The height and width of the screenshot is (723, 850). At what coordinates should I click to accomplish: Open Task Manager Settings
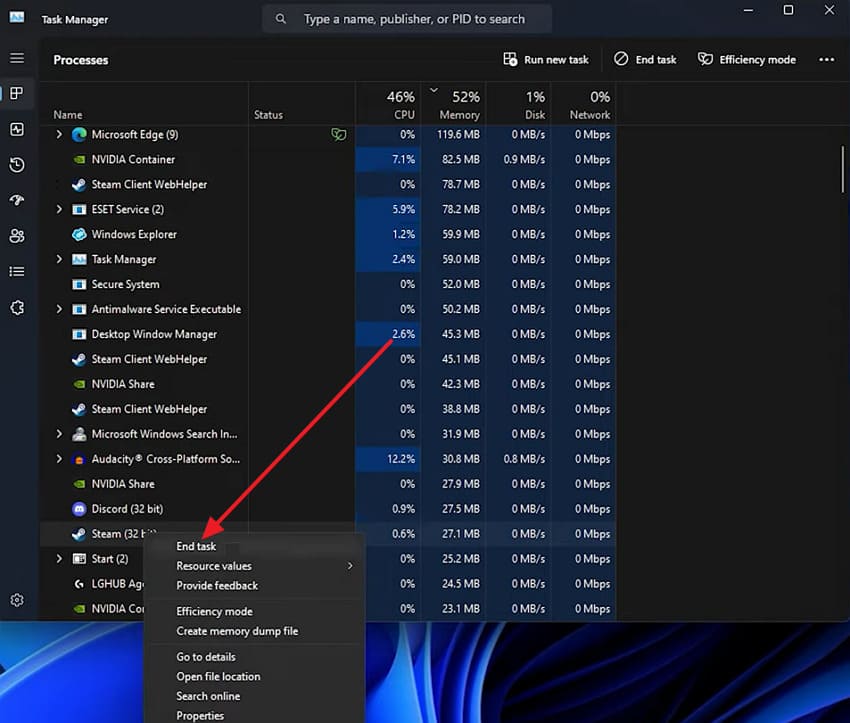[17, 599]
